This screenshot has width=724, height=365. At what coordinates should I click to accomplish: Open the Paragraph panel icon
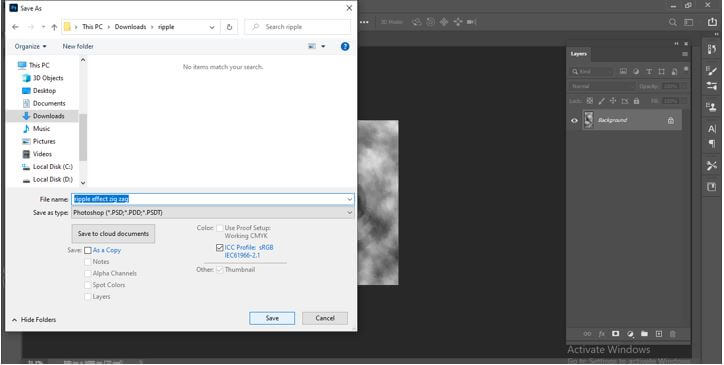coord(712,144)
